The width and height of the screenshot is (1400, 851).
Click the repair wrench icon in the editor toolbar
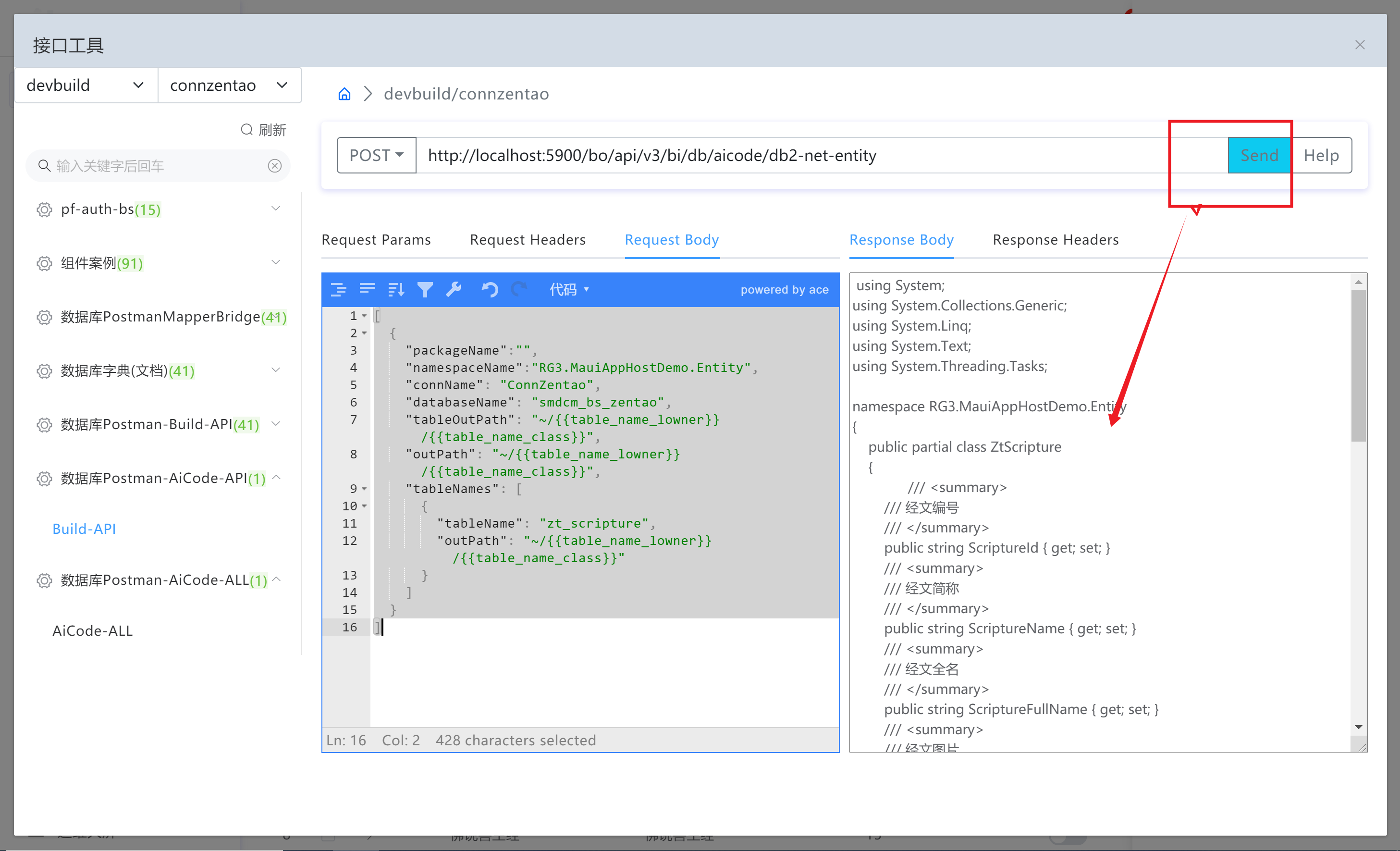point(454,290)
